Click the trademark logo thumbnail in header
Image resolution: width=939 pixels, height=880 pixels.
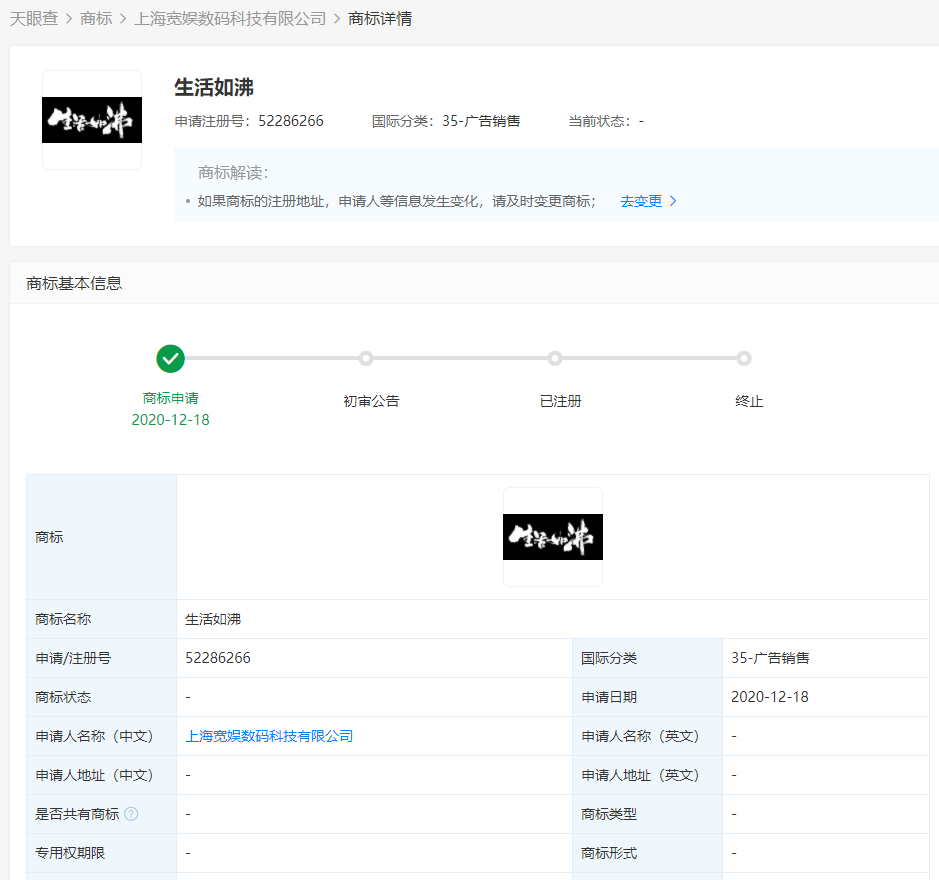pyautogui.click(x=92, y=120)
